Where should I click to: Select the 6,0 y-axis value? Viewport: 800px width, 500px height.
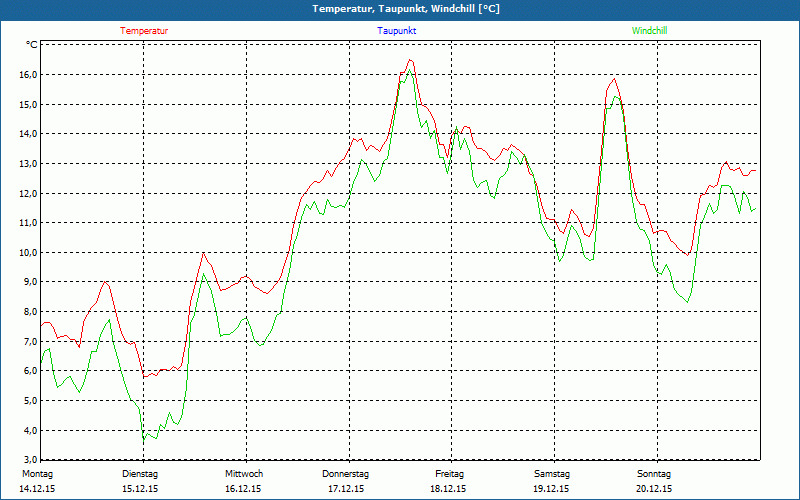pos(31,371)
